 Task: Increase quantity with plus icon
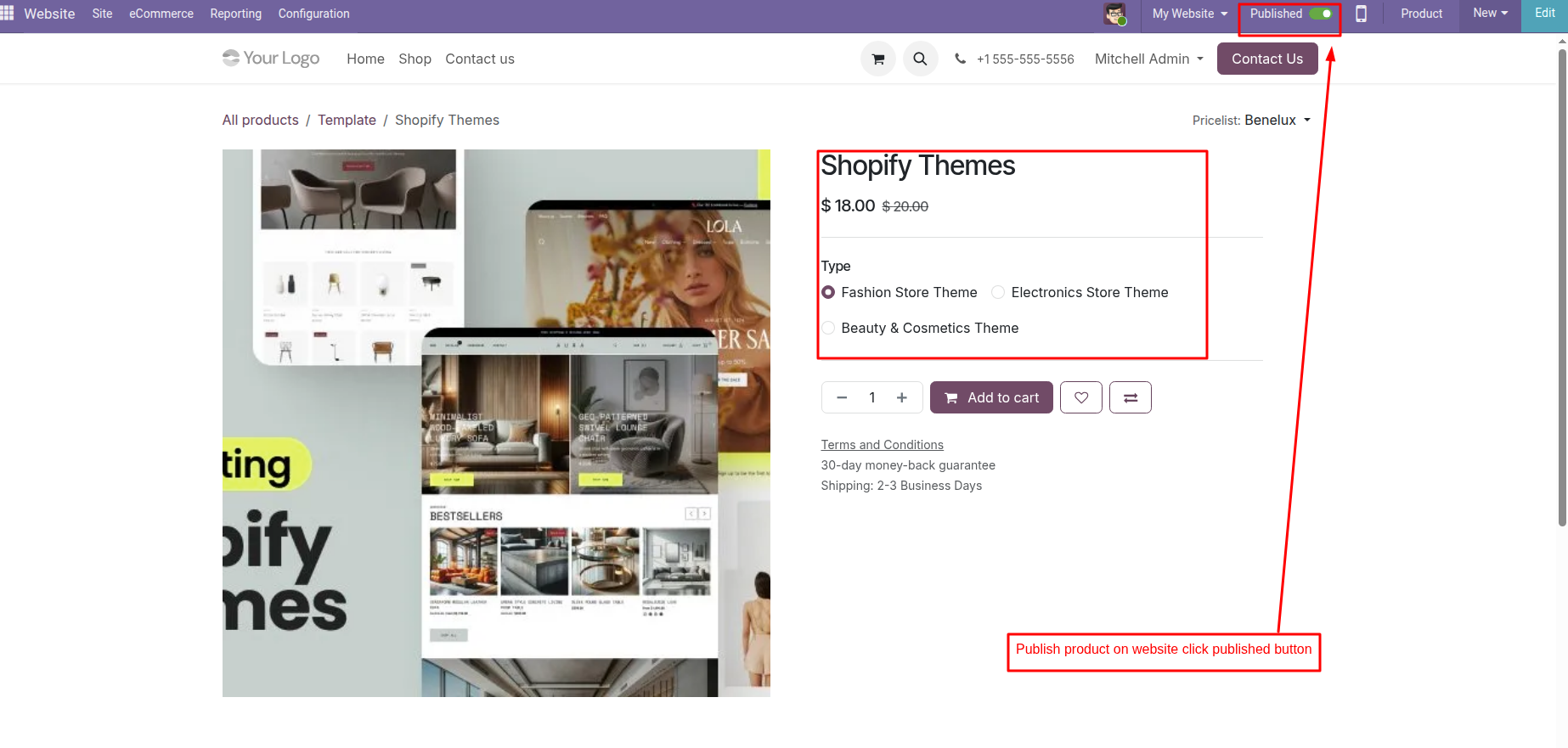pos(902,397)
